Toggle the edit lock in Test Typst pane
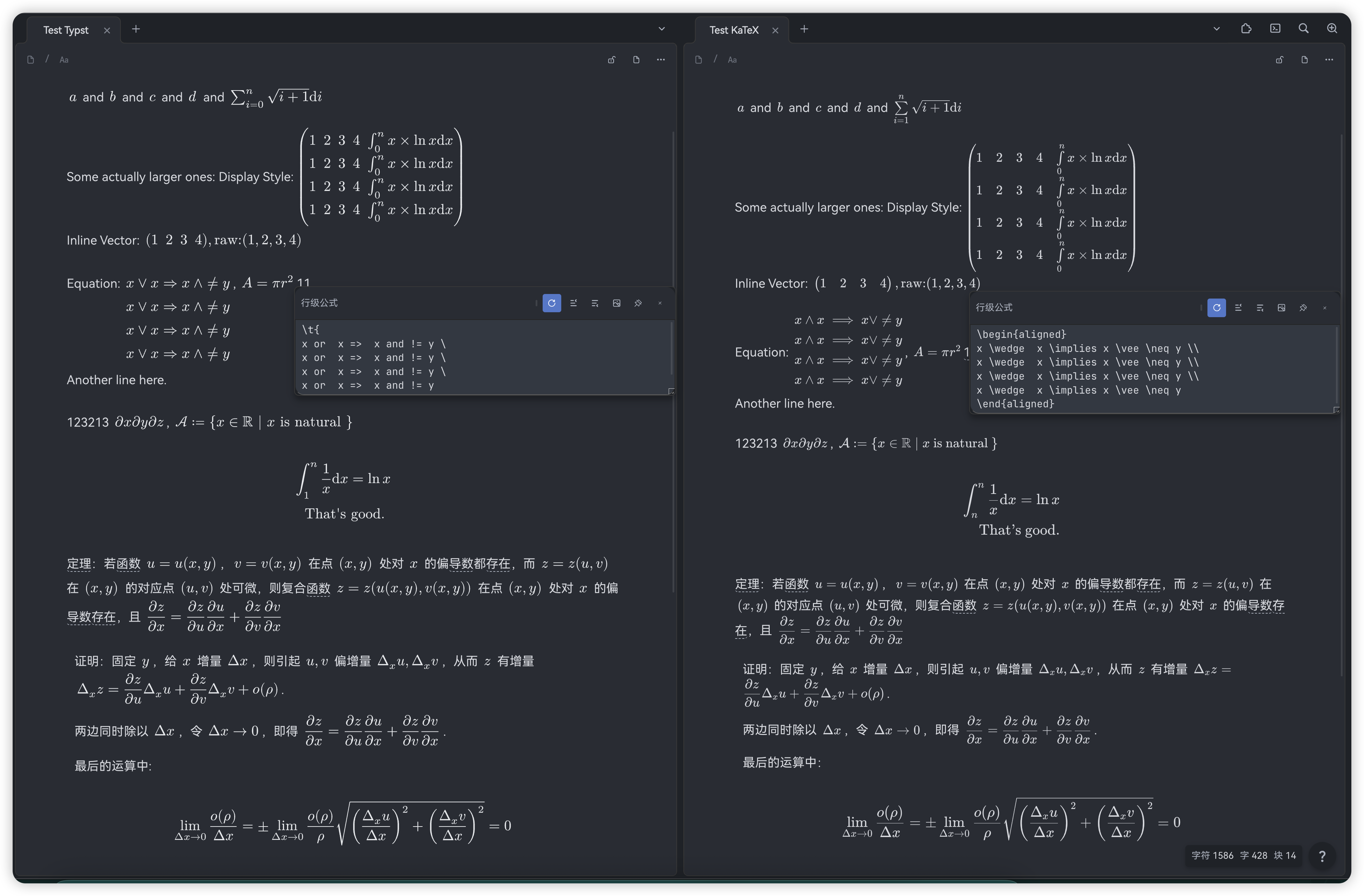 pyautogui.click(x=611, y=60)
